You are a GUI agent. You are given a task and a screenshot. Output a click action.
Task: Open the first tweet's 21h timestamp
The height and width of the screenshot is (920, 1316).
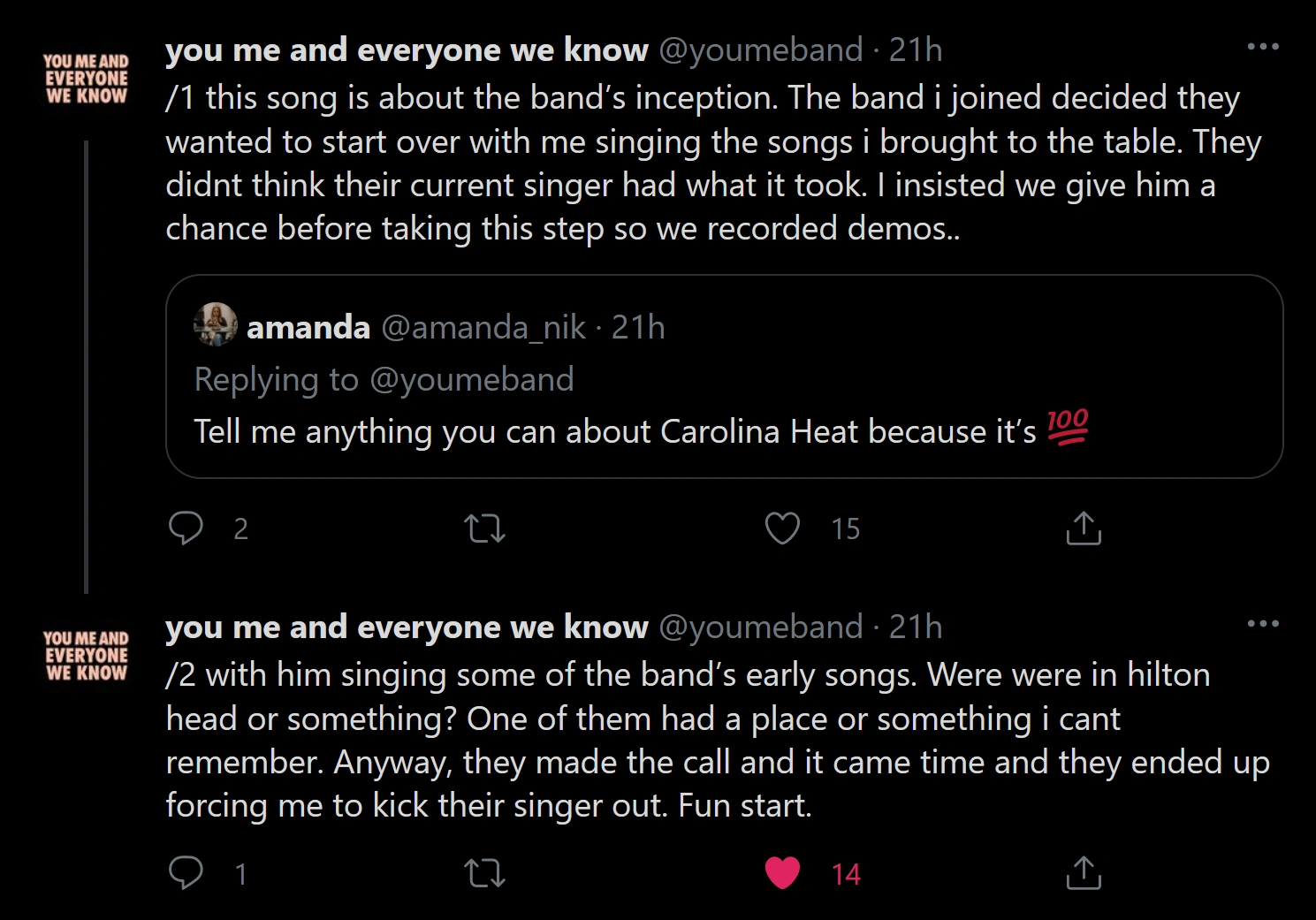(x=916, y=50)
